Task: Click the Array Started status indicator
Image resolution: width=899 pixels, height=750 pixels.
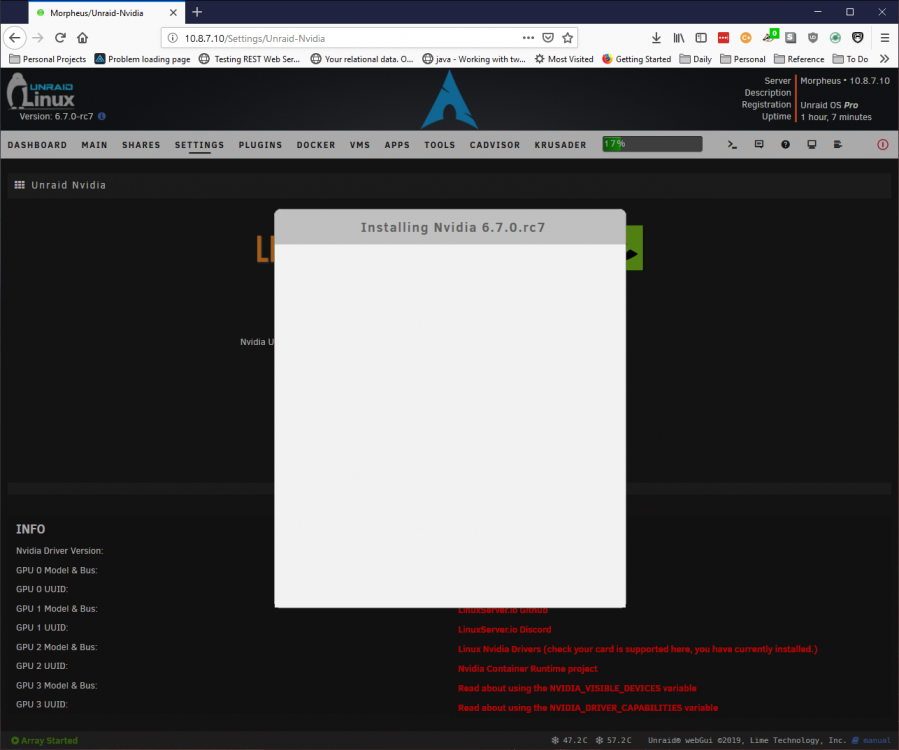Action: click(44, 740)
